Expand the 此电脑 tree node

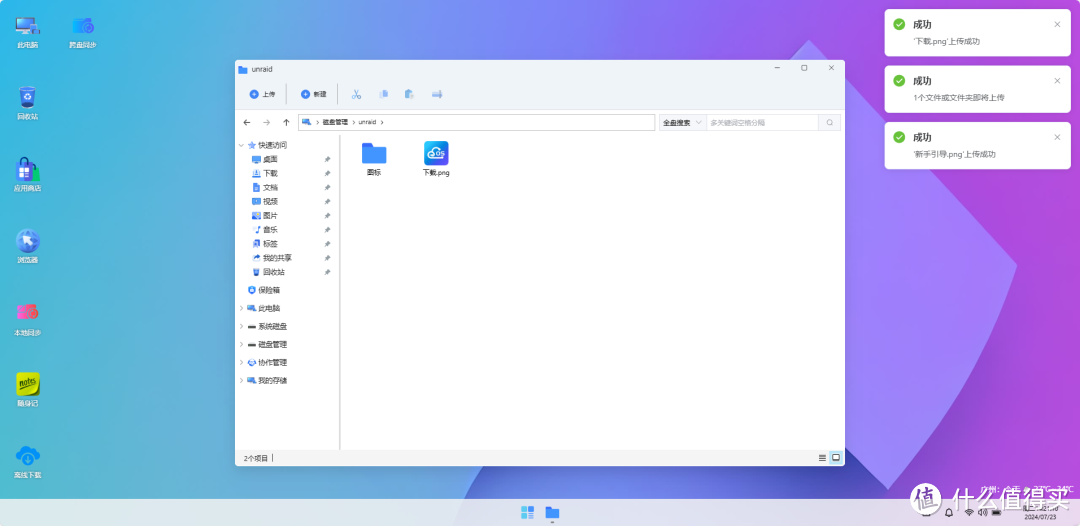coord(241,308)
